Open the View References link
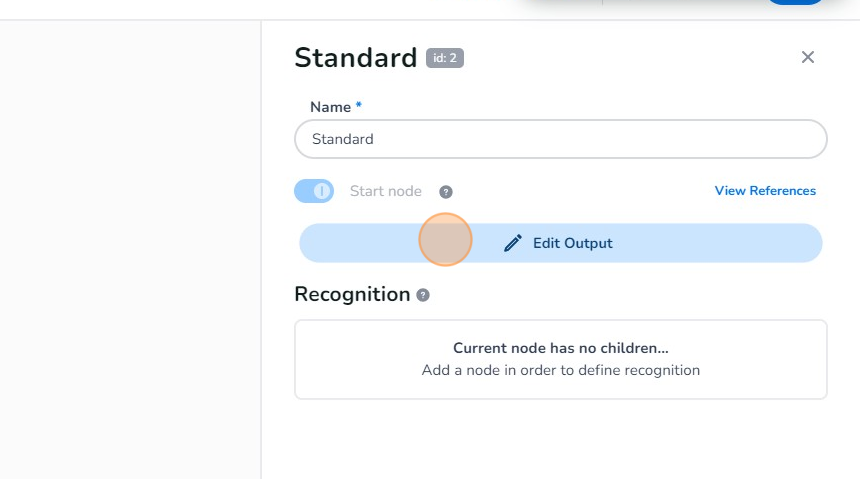The image size is (860, 479). 765,191
